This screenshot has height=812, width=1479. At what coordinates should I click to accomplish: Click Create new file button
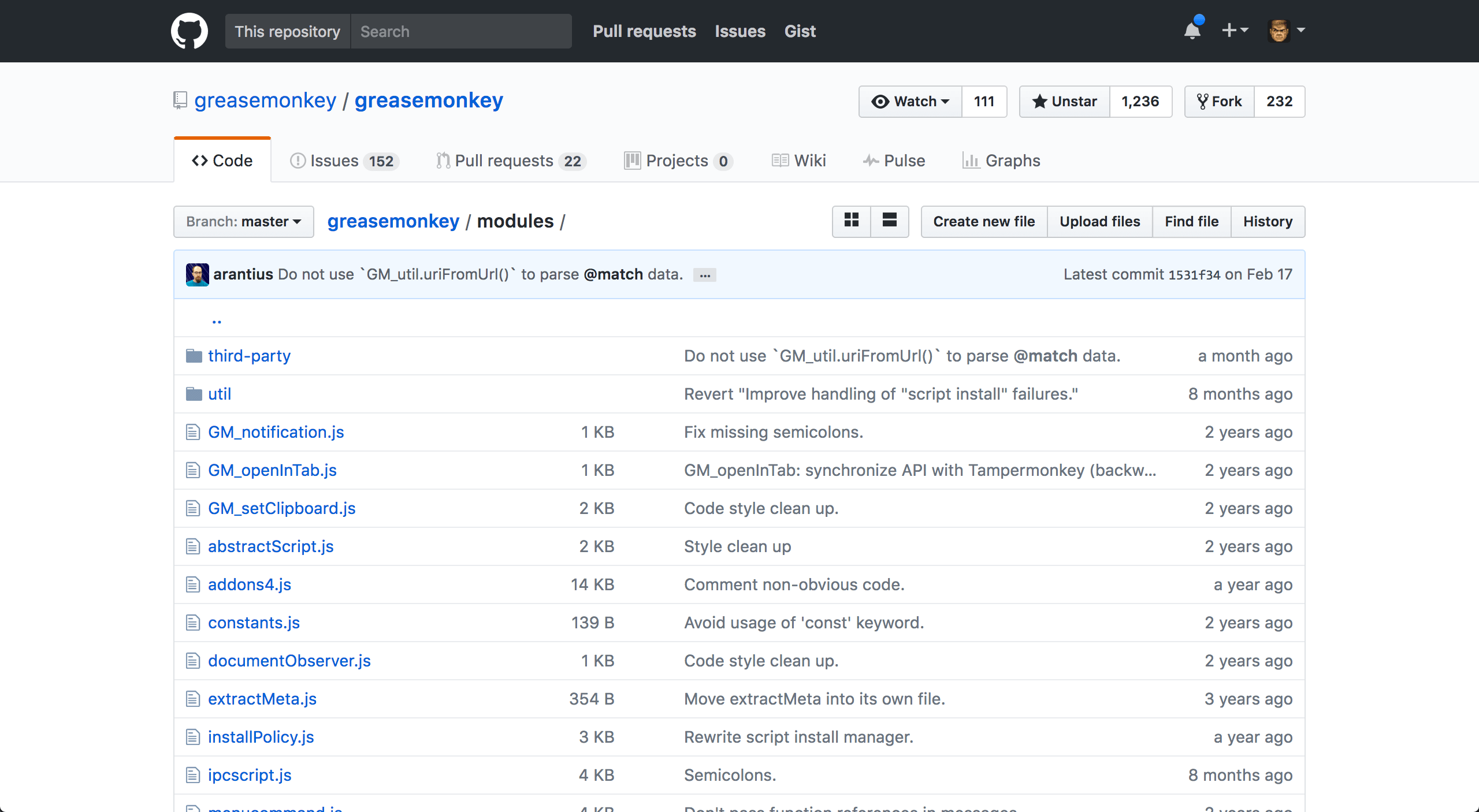[x=983, y=222]
